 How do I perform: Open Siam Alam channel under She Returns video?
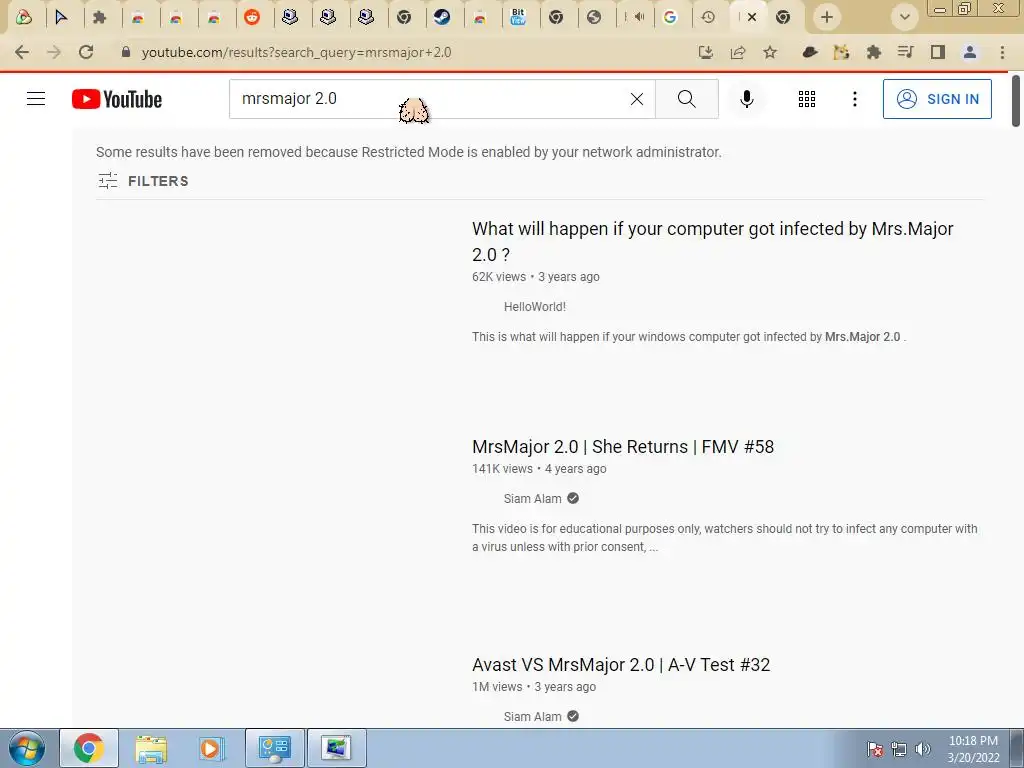coord(532,498)
